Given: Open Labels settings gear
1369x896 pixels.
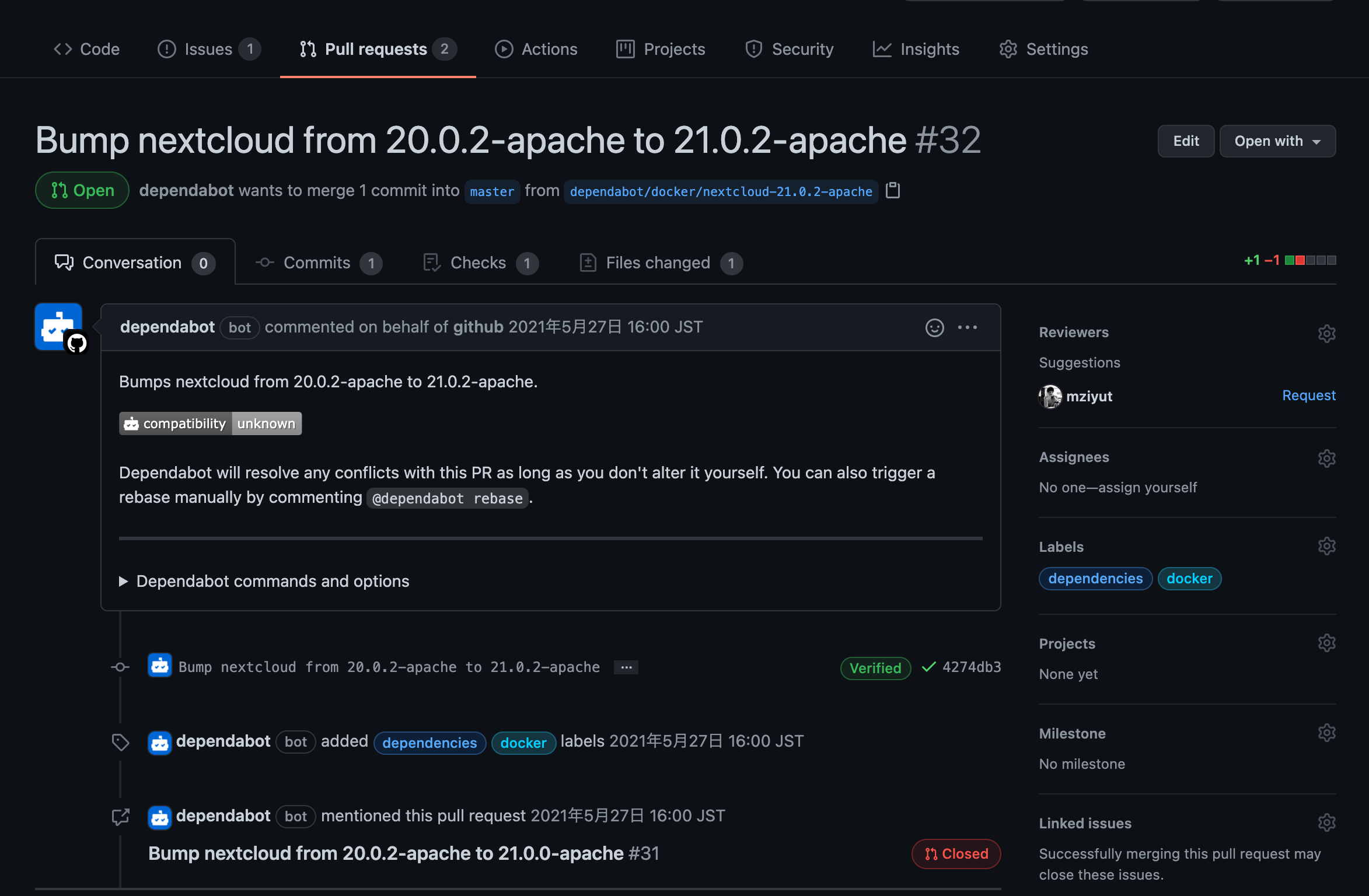Looking at the screenshot, I should 1326,546.
